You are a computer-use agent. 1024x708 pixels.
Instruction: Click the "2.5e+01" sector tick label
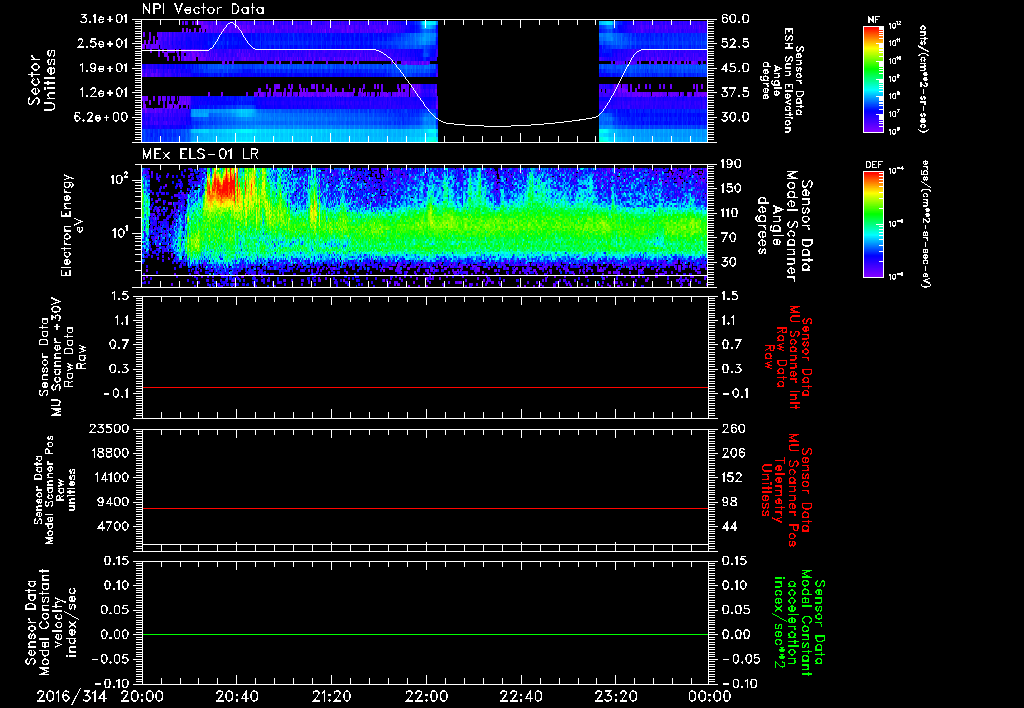[x=104, y=43]
